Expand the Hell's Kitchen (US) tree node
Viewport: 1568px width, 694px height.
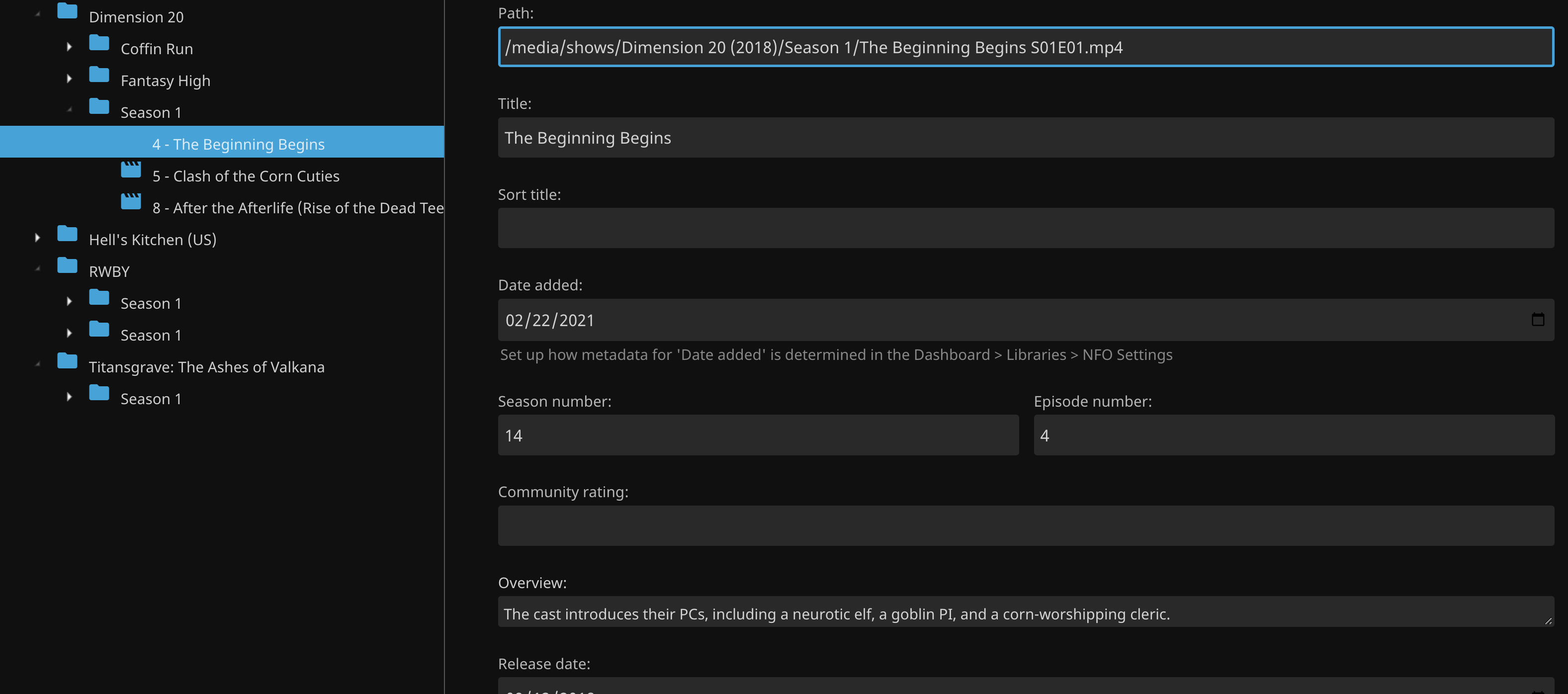pyautogui.click(x=38, y=238)
